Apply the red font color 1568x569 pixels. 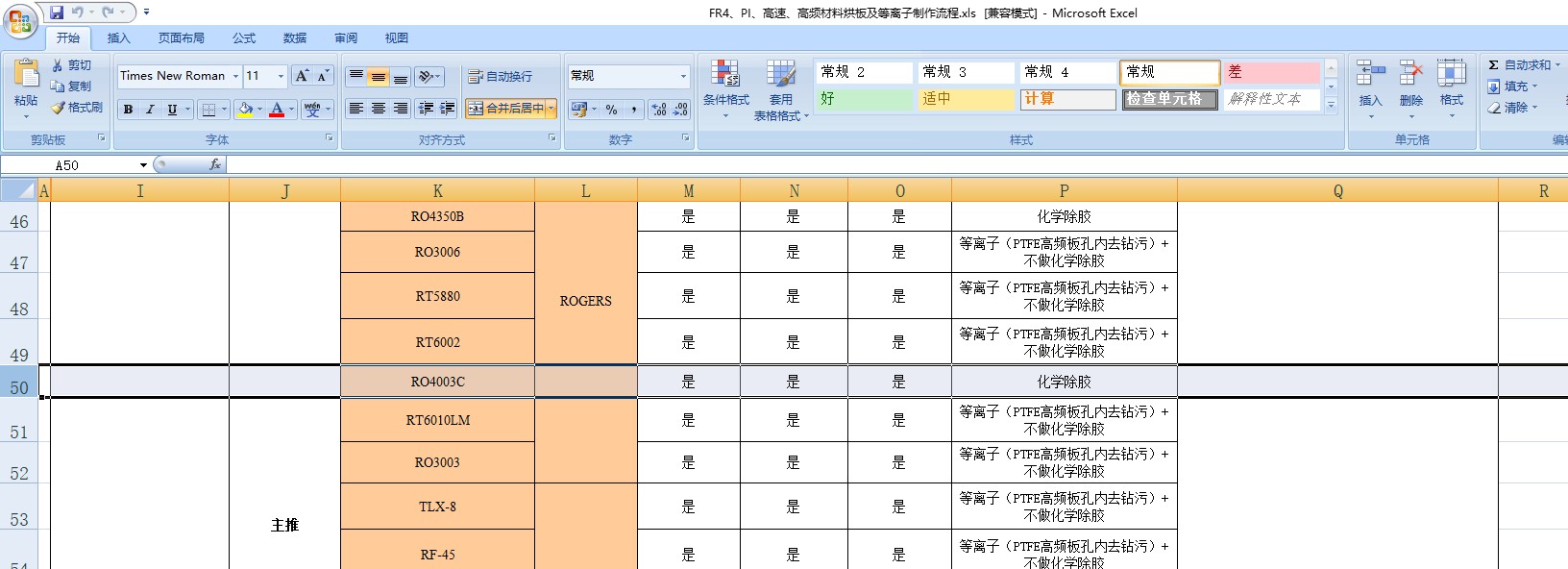(277, 110)
